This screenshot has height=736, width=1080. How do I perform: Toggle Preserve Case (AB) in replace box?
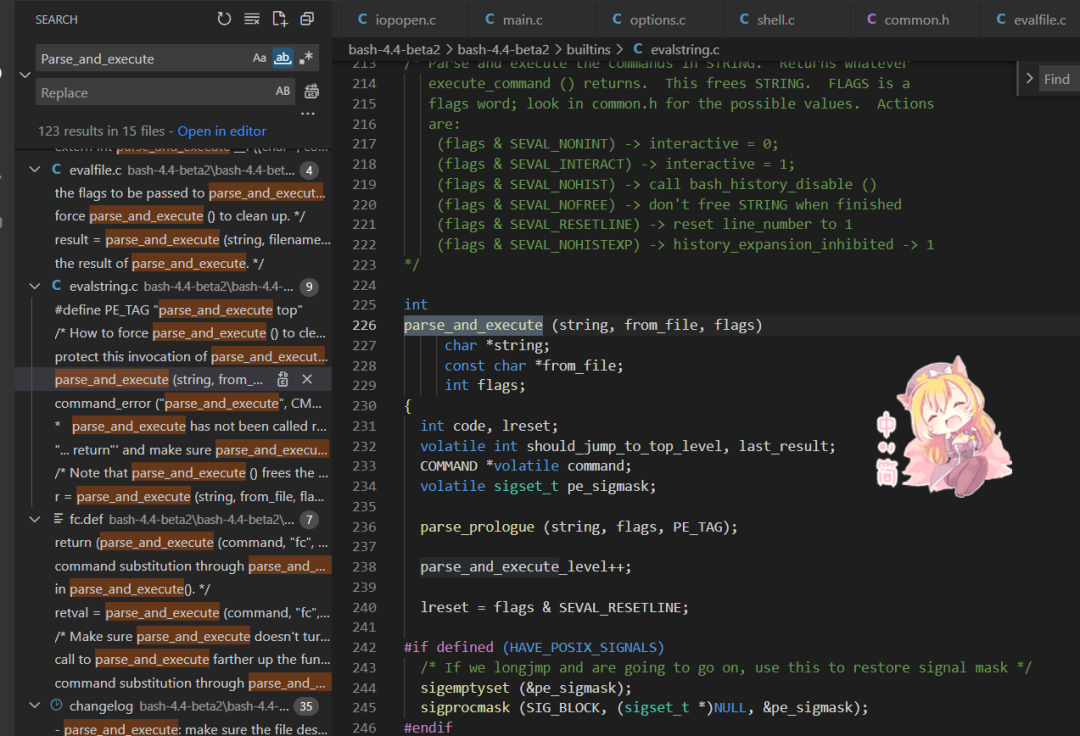coord(283,91)
